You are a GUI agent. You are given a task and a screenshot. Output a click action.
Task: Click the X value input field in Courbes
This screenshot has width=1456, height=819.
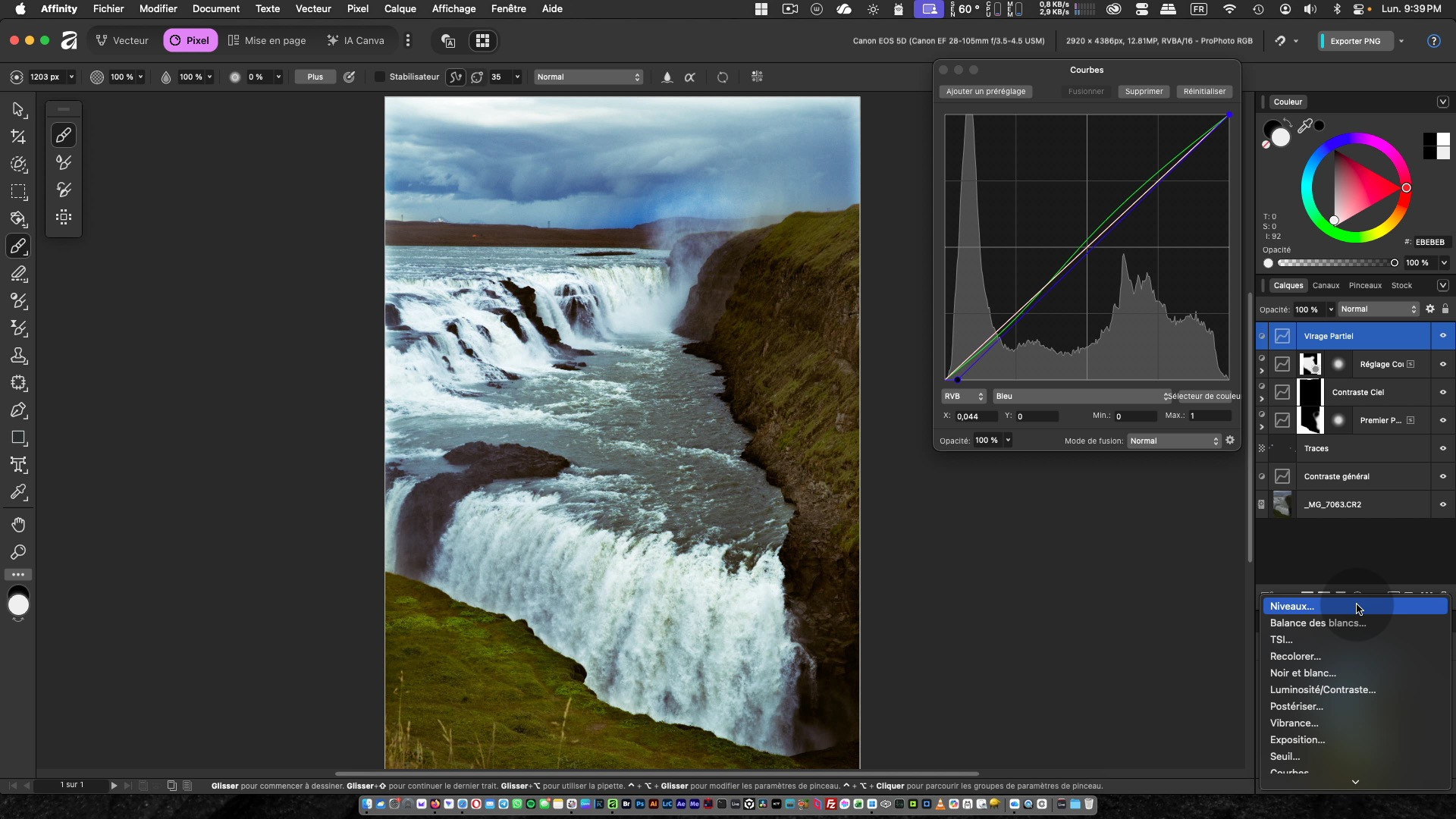[x=974, y=416]
